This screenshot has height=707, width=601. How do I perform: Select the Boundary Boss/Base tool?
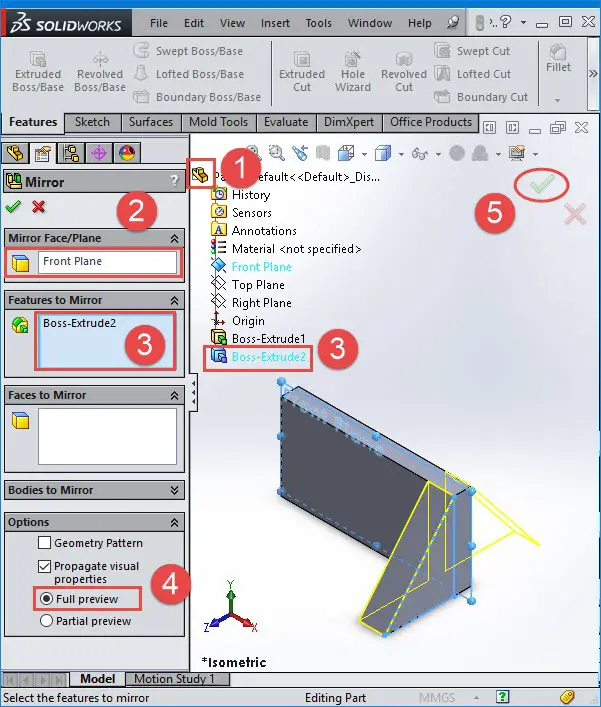click(x=197, y=96)
